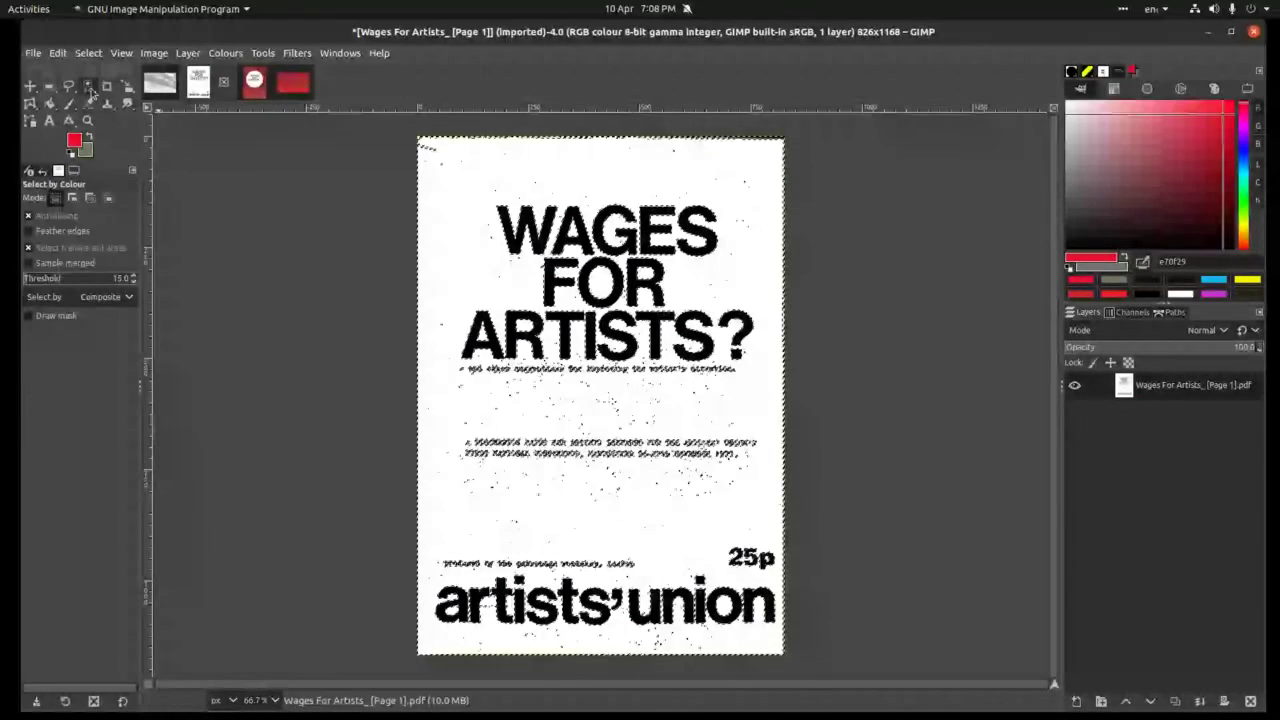This screenshot has width=1280, height=720.
Task: Open the px unit dropdown in status bar
Action: point(224,701)
